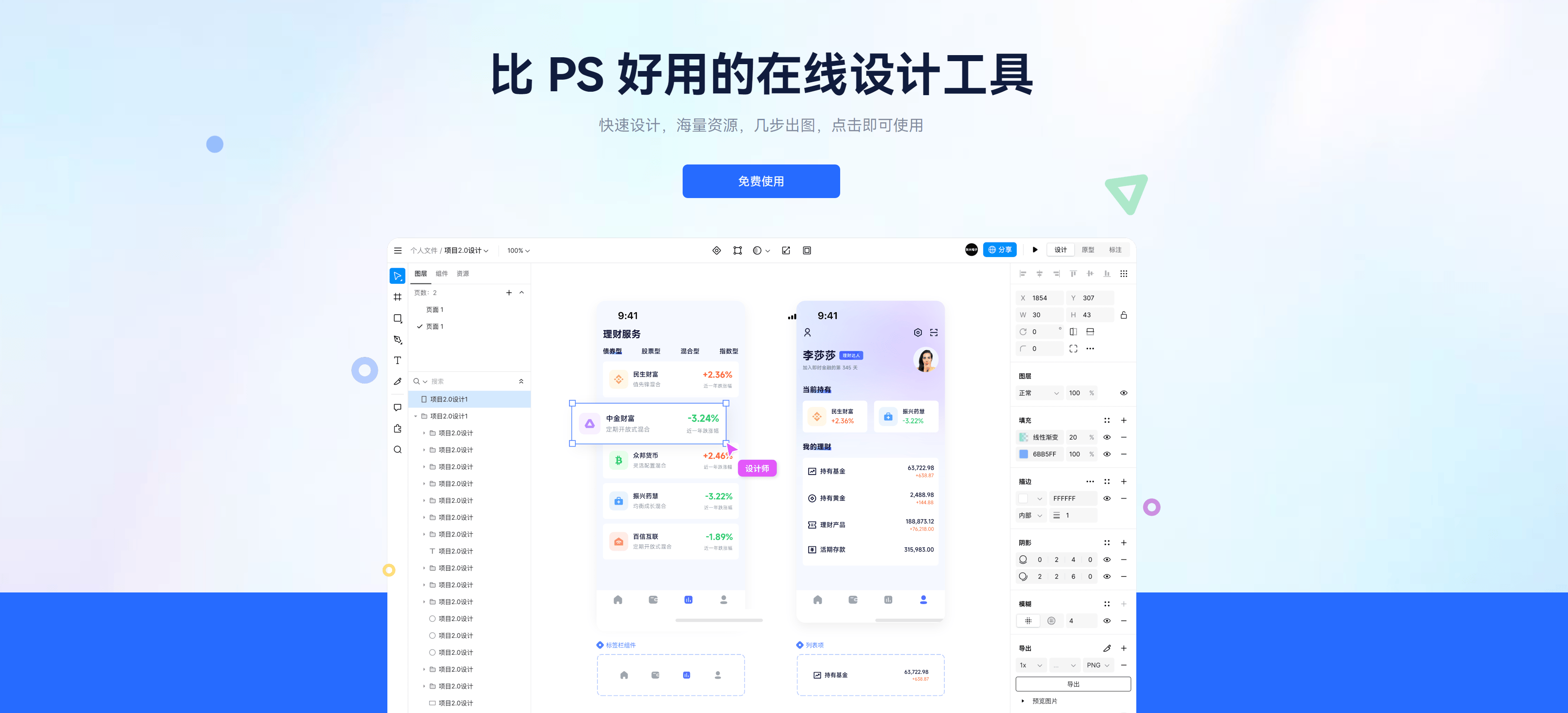Image resolution: width=1568 pixels, height=713 pixels.
Task: Select the frame (hash) tool
Action: tap(397, 297)
